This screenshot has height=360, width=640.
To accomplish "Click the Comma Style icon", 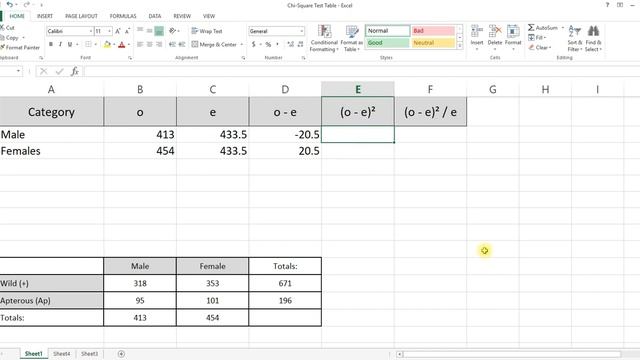I will point(278,44).
